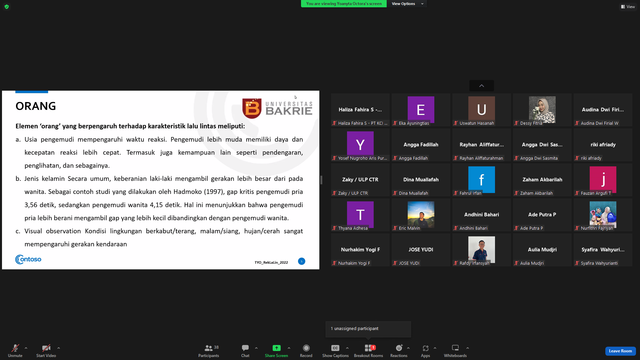640x360 pixels.
Task: Click the green Share Screen icon
Action: click(276, 348)
